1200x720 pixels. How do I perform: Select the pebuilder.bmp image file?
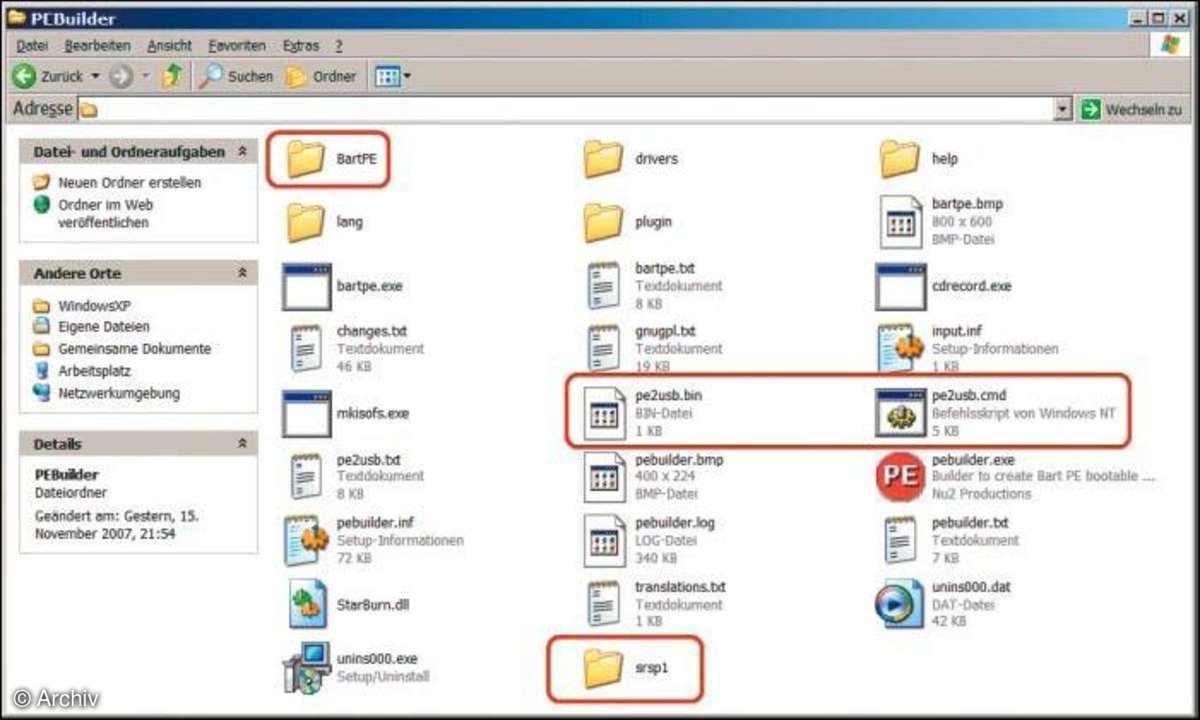coord(654,477)
